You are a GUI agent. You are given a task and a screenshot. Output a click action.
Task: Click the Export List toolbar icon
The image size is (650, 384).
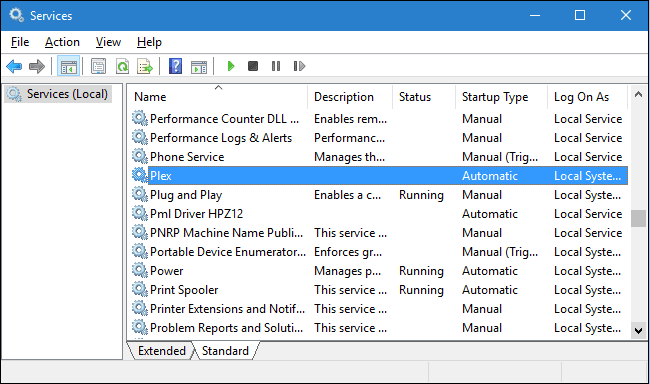[145, 66]
